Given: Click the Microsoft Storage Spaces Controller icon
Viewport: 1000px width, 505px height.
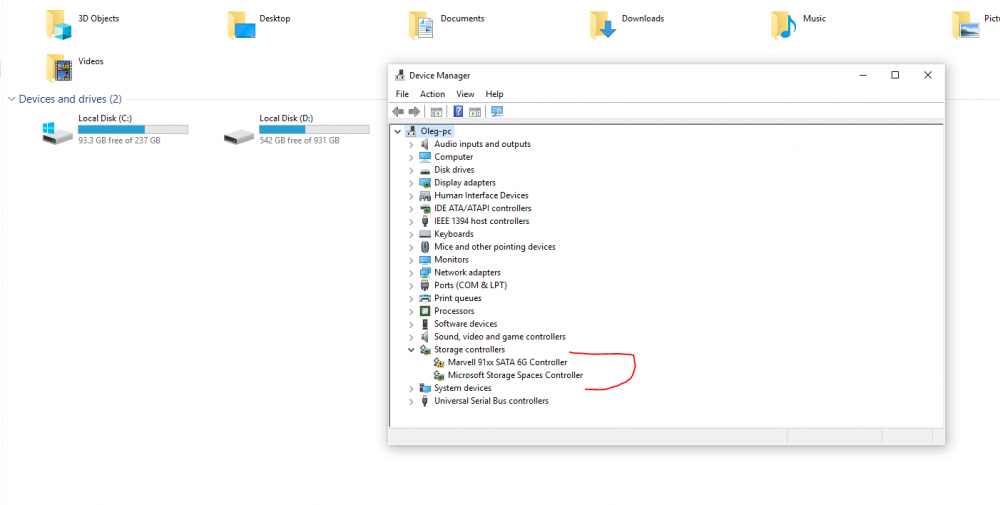Looking at the screenshot, I should coord(439,375).
